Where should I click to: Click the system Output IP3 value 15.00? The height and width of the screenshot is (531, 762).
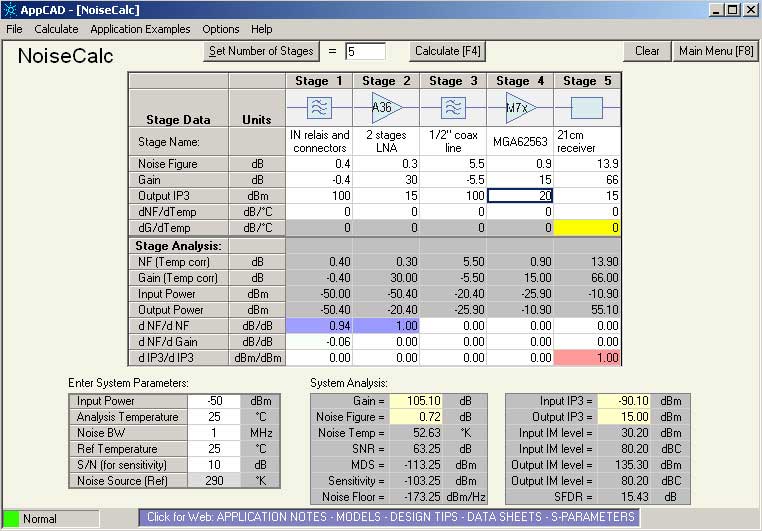(x=623, y=417)
